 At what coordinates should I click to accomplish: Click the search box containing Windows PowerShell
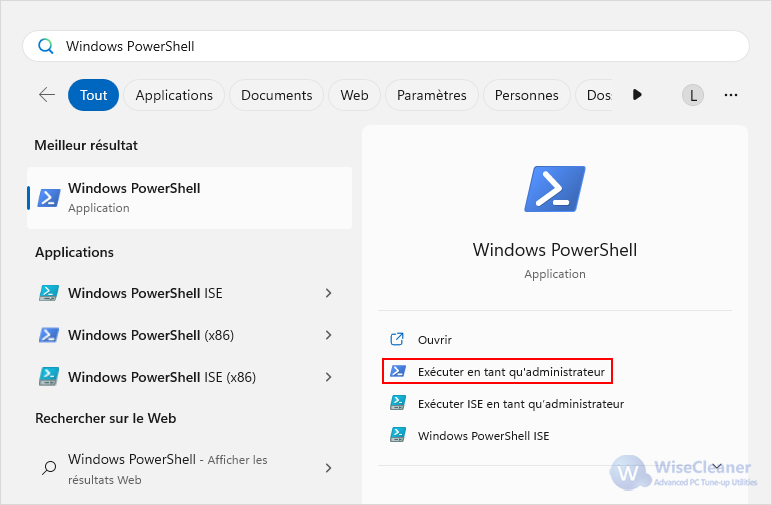[386, 46]
